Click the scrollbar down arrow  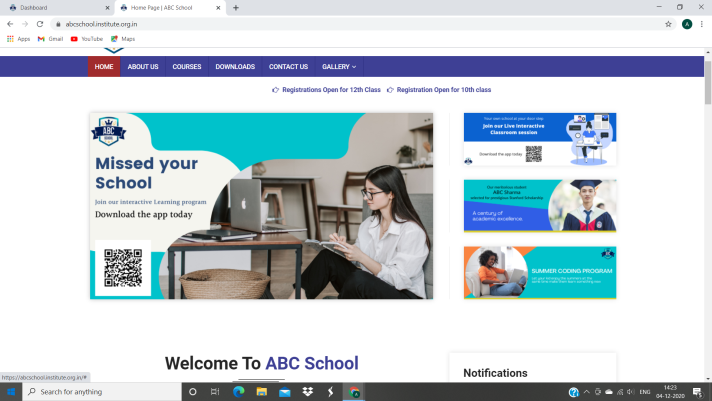[708, 379]
